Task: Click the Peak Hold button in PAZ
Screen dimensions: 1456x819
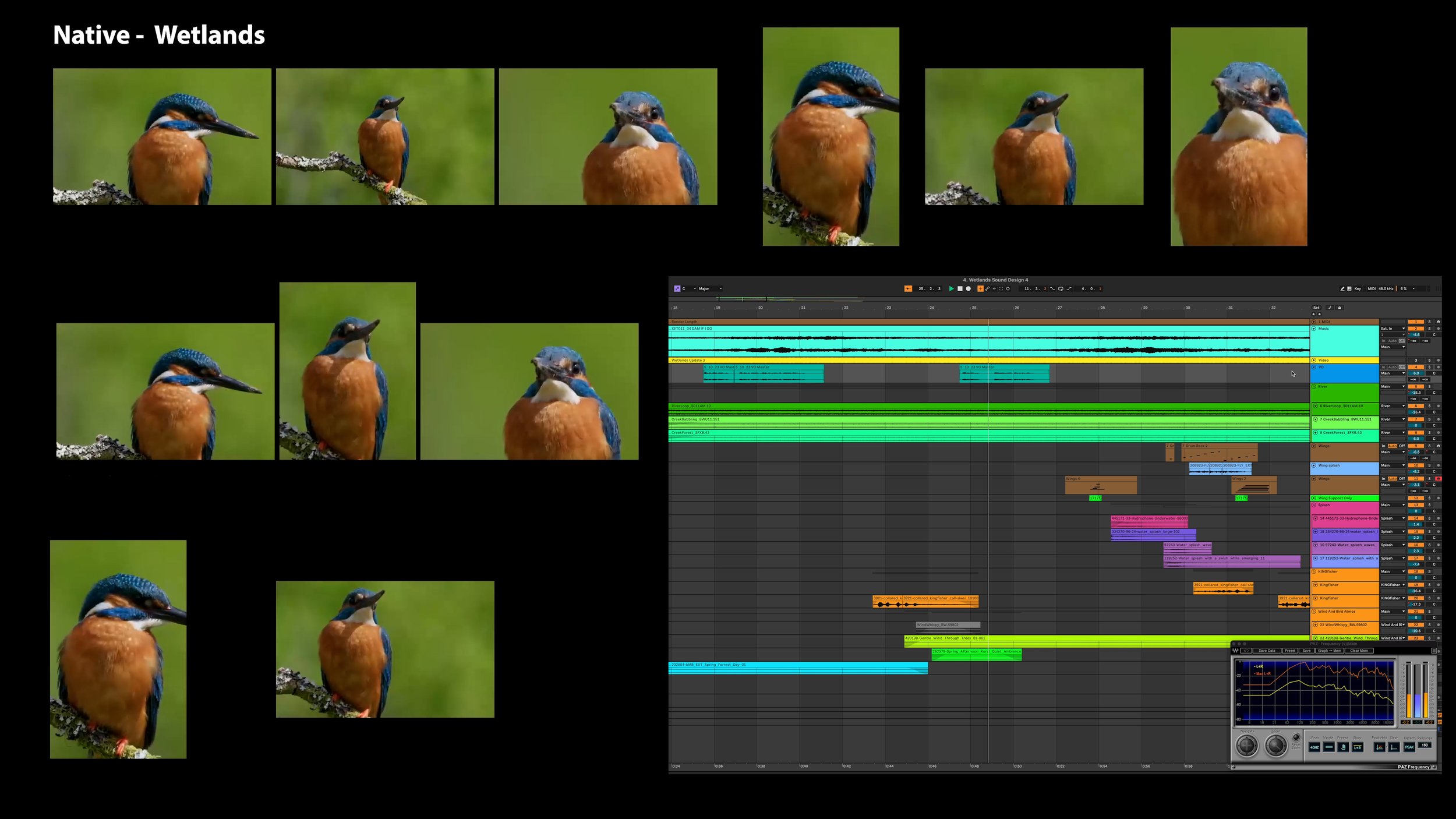Action: tap(1380, 747)
